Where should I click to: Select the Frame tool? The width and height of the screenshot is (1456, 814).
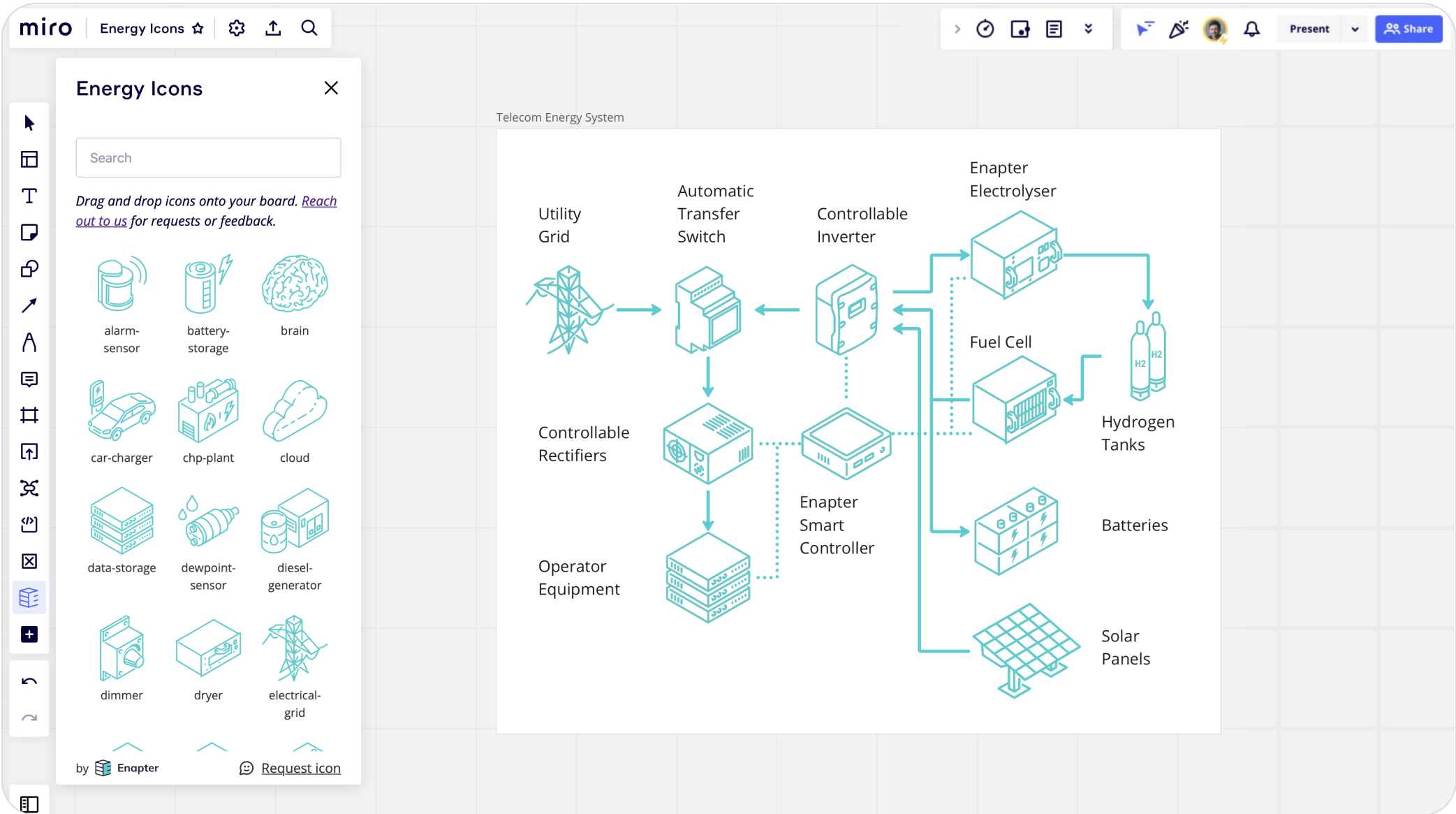point(29,416)
